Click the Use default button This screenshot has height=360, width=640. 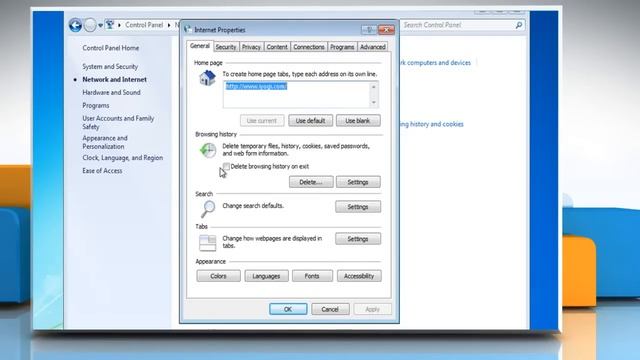(311, 121)
